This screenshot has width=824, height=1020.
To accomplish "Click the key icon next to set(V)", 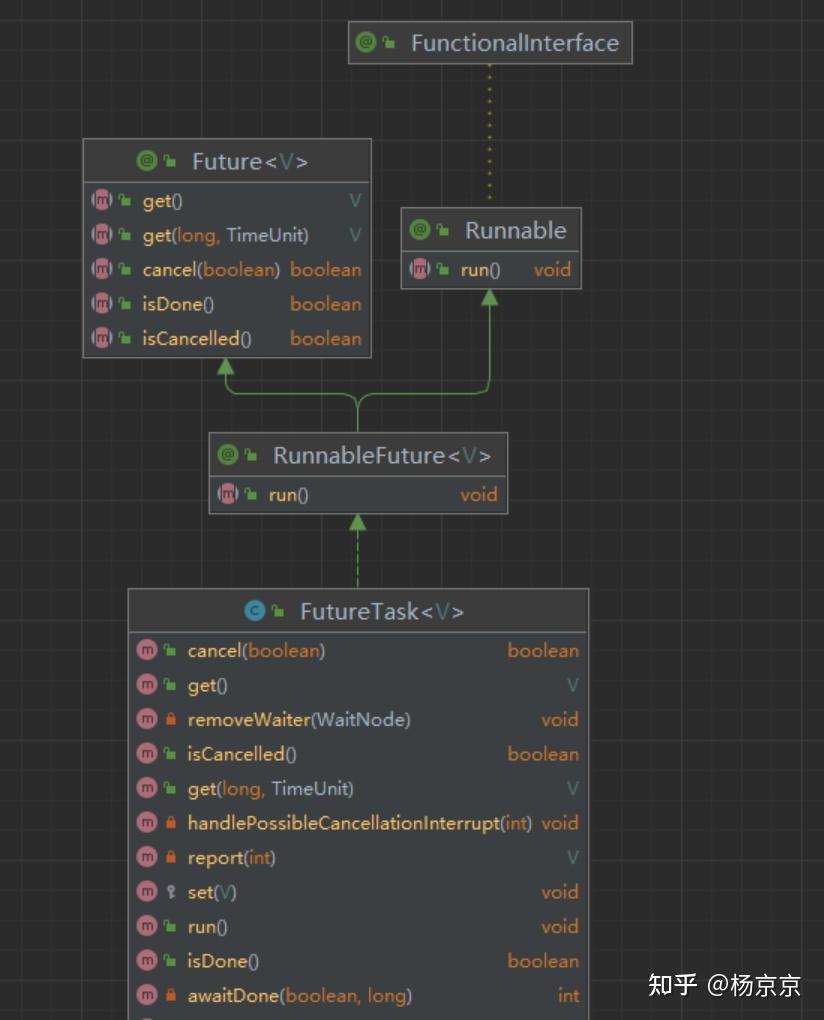I will click(x=170, y=892).
